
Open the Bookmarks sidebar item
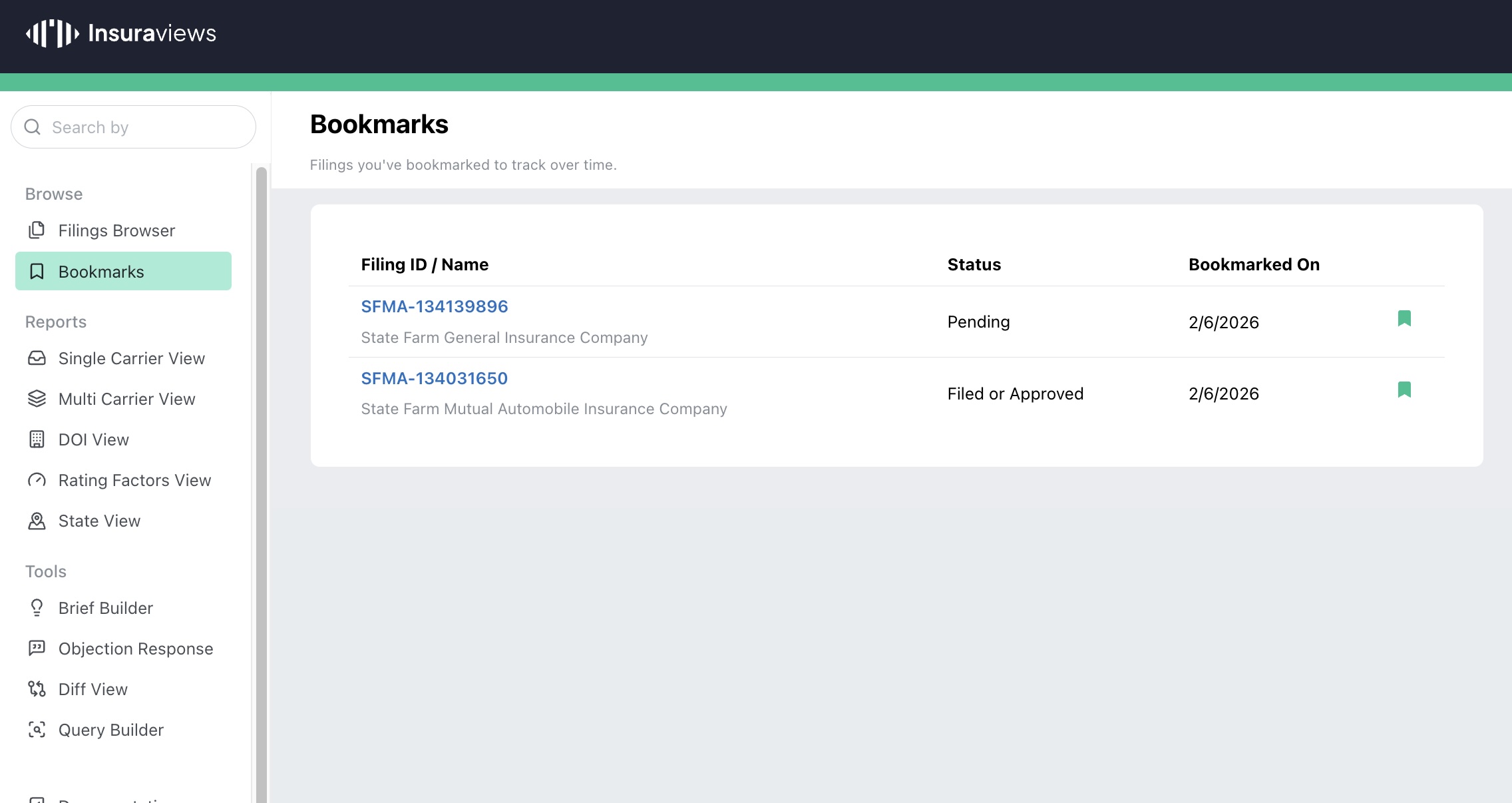(123, 272)
